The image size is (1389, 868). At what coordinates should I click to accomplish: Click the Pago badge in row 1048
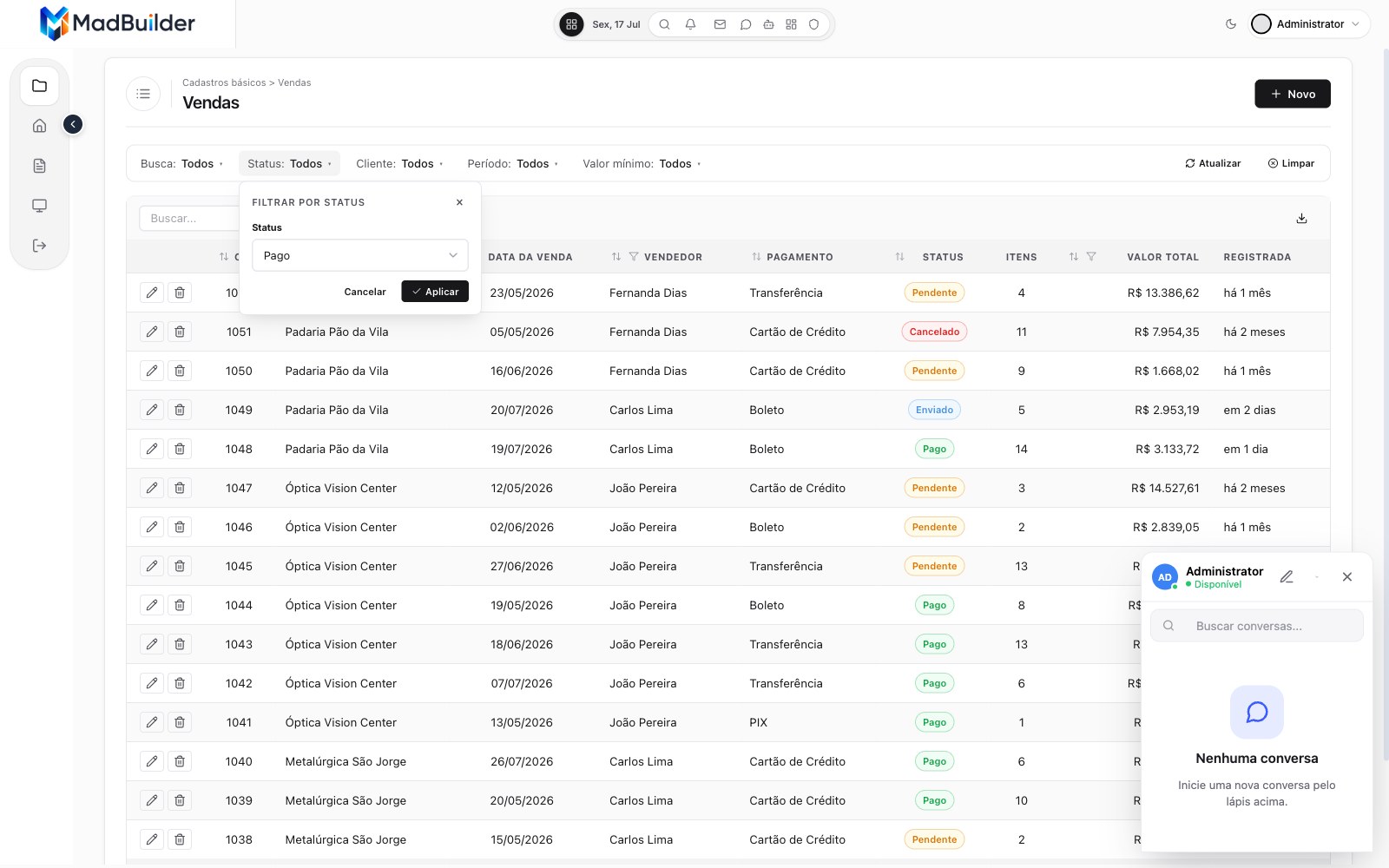click(934, 449)
